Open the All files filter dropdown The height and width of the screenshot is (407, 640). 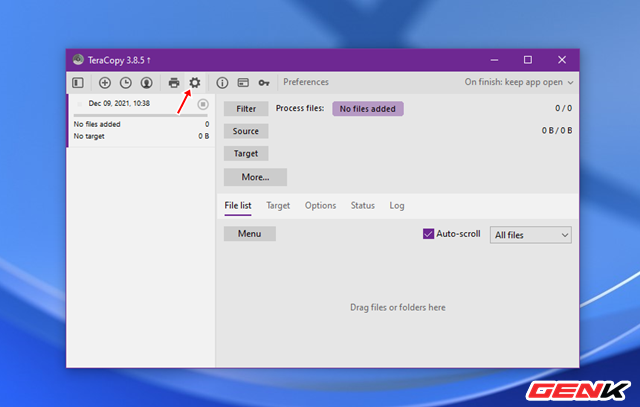point(531,235)
